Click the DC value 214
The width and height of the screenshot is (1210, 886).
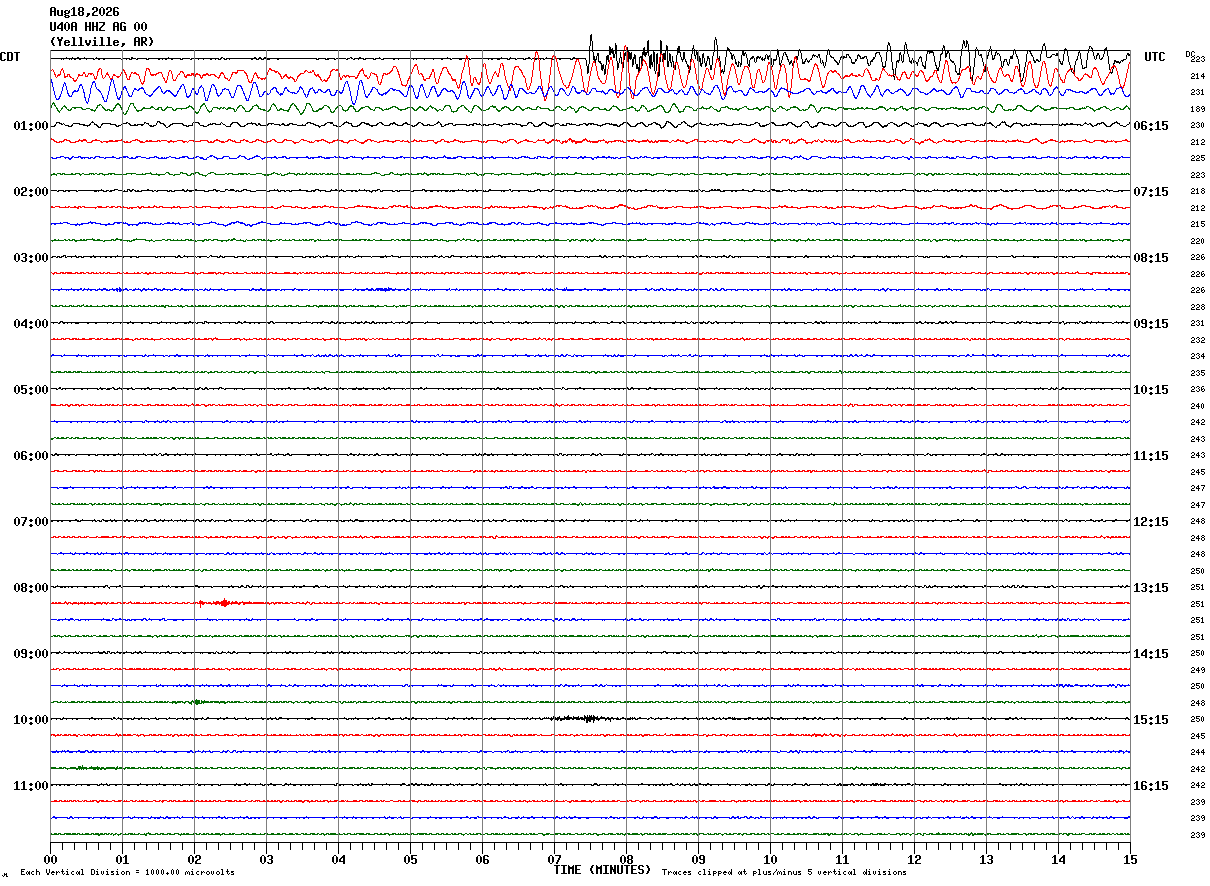coord(1197,76)
